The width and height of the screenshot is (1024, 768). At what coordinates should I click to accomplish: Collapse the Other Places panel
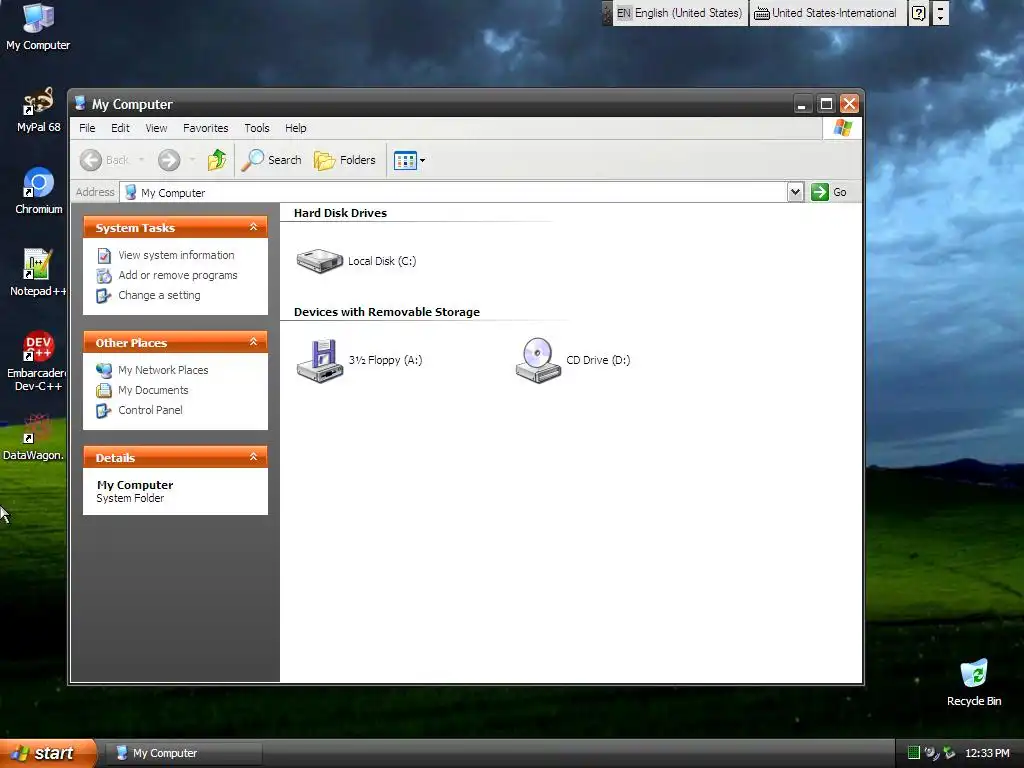(253, 342)
